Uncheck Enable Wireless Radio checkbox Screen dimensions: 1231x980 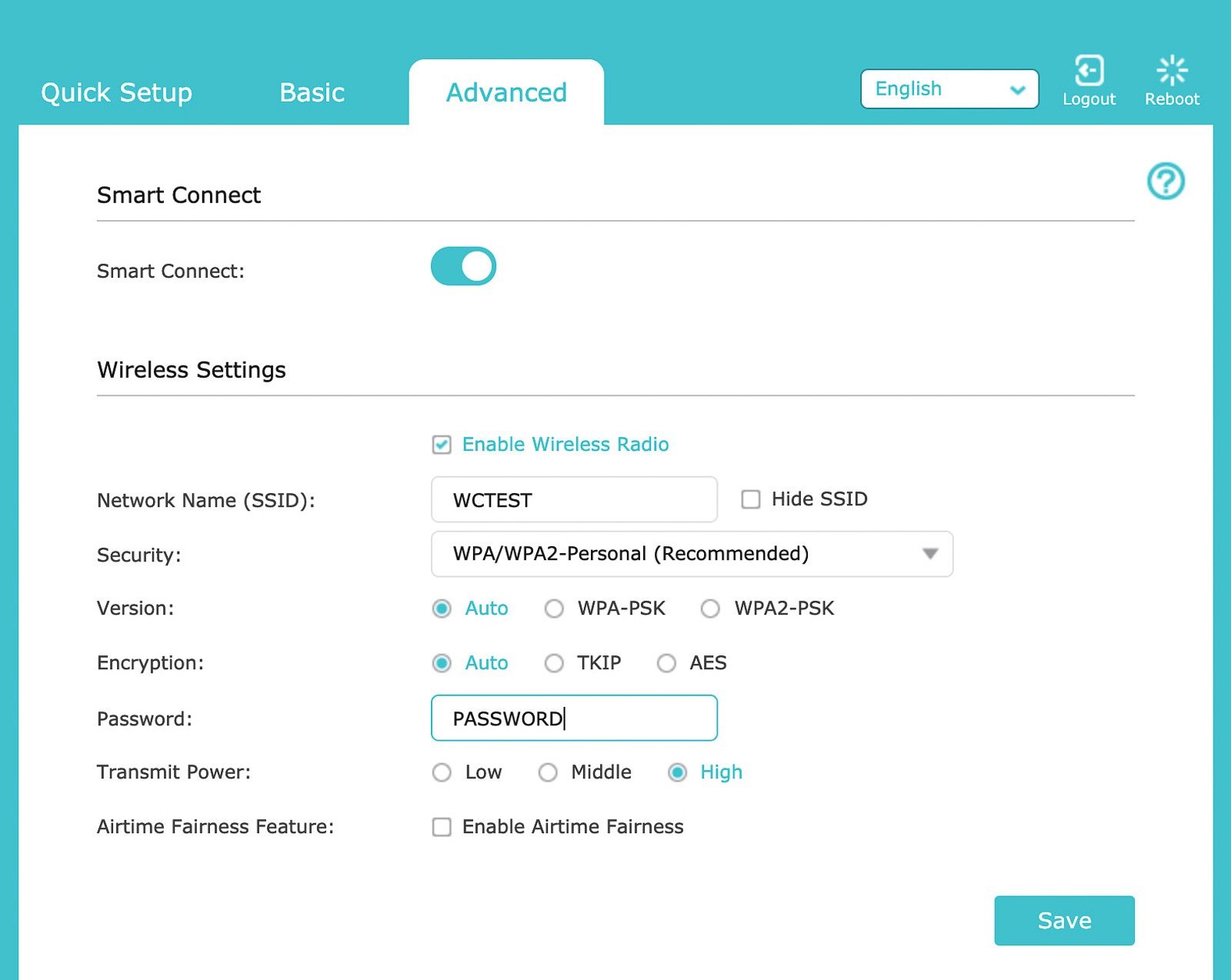(x=442, y=445)
